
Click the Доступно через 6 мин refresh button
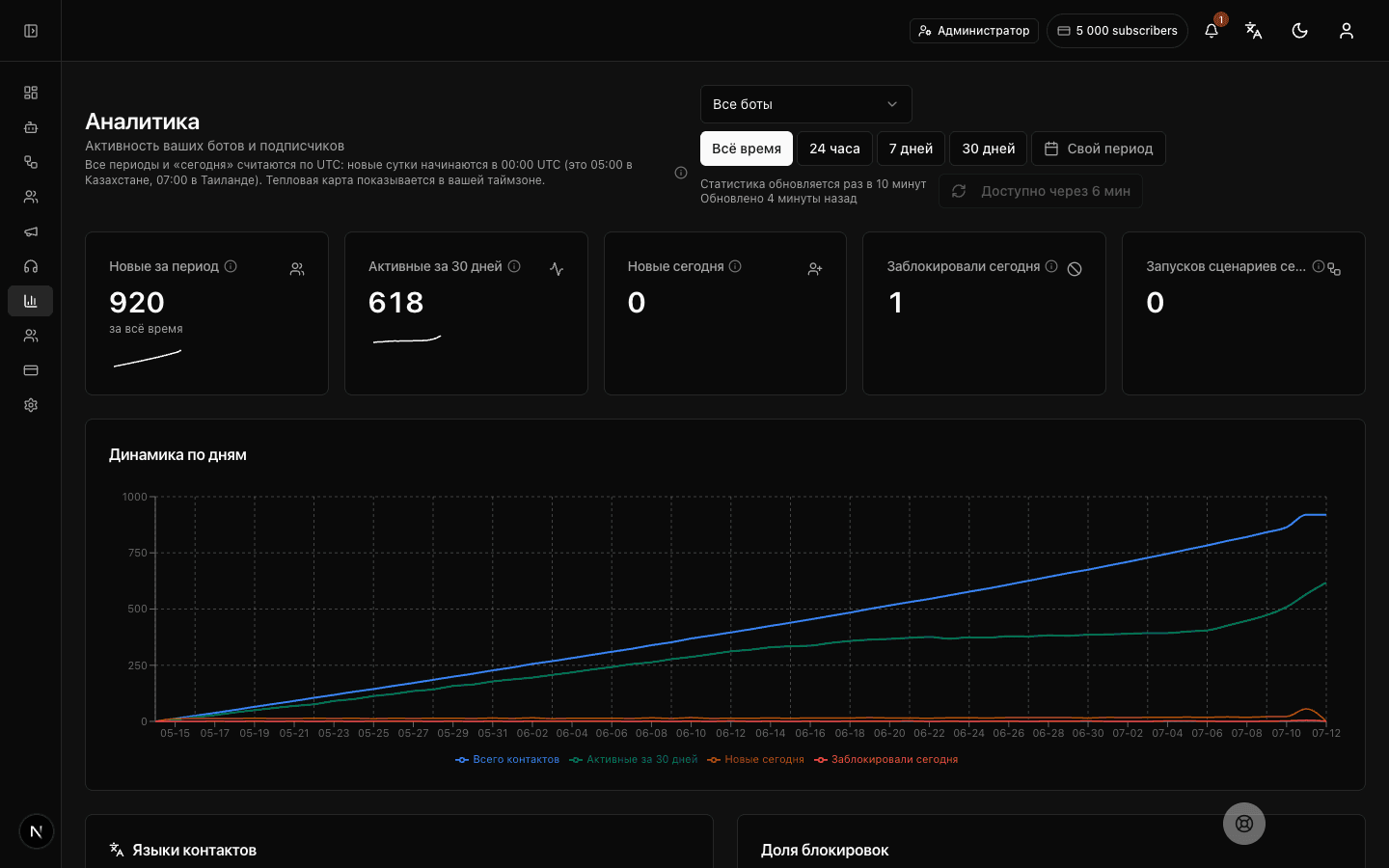[1041, 191]
